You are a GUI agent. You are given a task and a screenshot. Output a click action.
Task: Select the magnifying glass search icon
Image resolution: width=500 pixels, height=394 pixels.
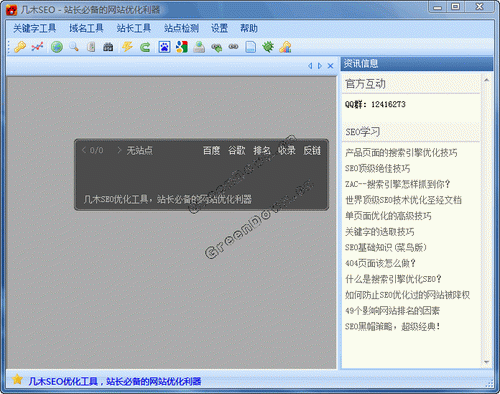pos(74,47)
